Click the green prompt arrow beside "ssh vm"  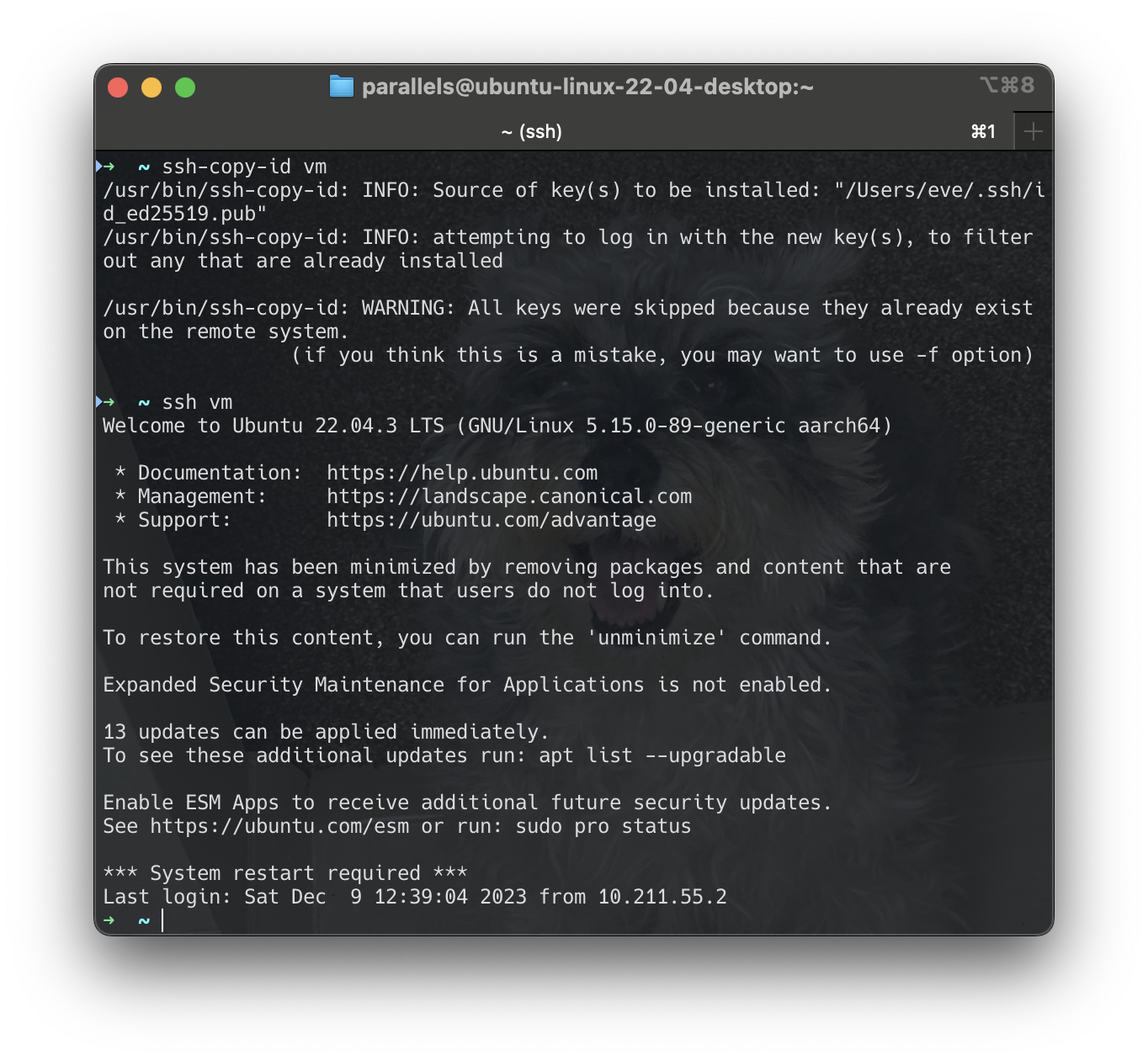click(109, 401)
